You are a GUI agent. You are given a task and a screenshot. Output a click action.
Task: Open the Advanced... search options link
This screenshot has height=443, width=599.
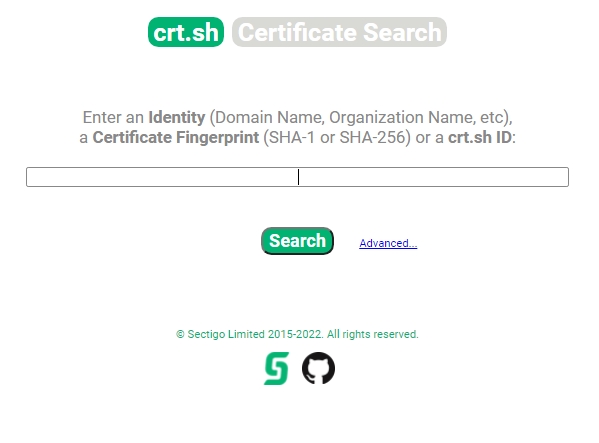click(x=388, y=243)
